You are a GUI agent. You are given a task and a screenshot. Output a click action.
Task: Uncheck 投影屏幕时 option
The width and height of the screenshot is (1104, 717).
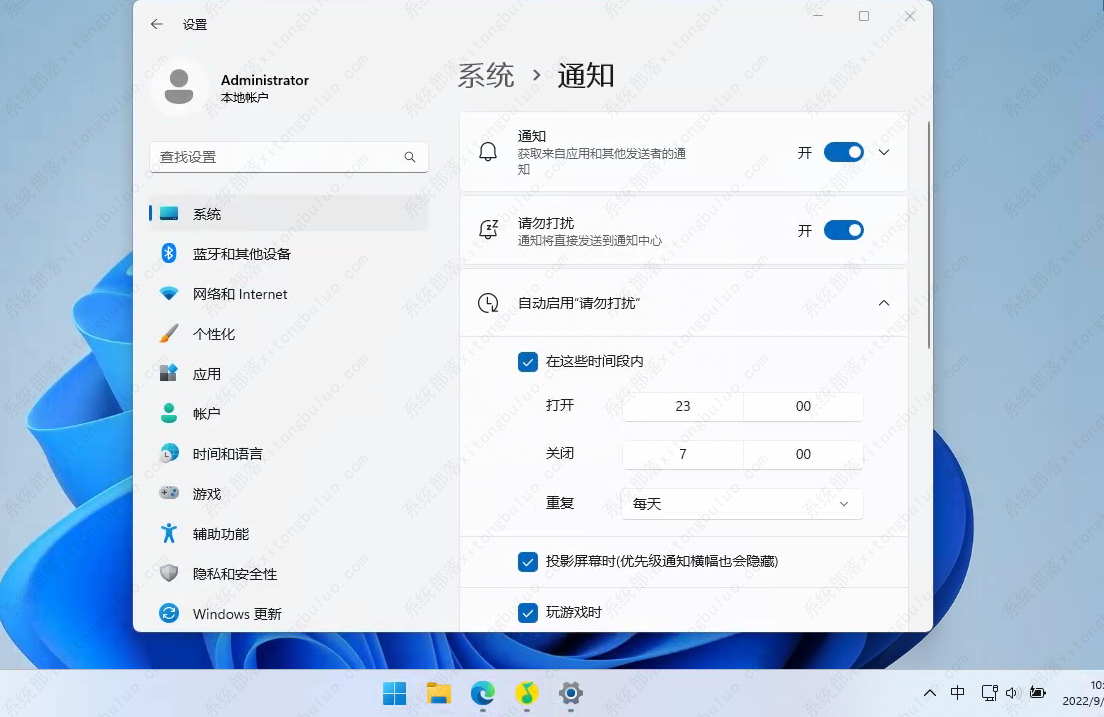click(x=528, y=562)
